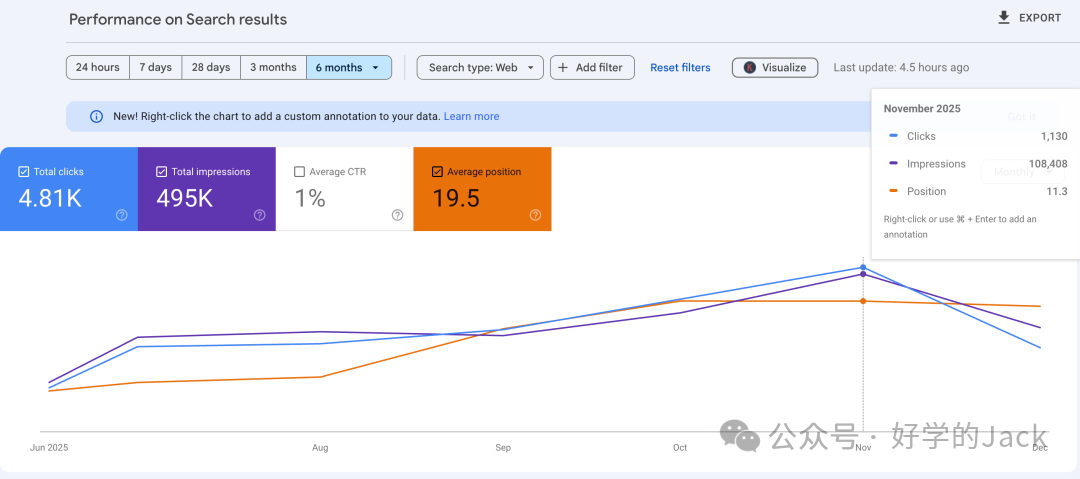
Task: Click the November position data point on chart
Action: point(863,301)
